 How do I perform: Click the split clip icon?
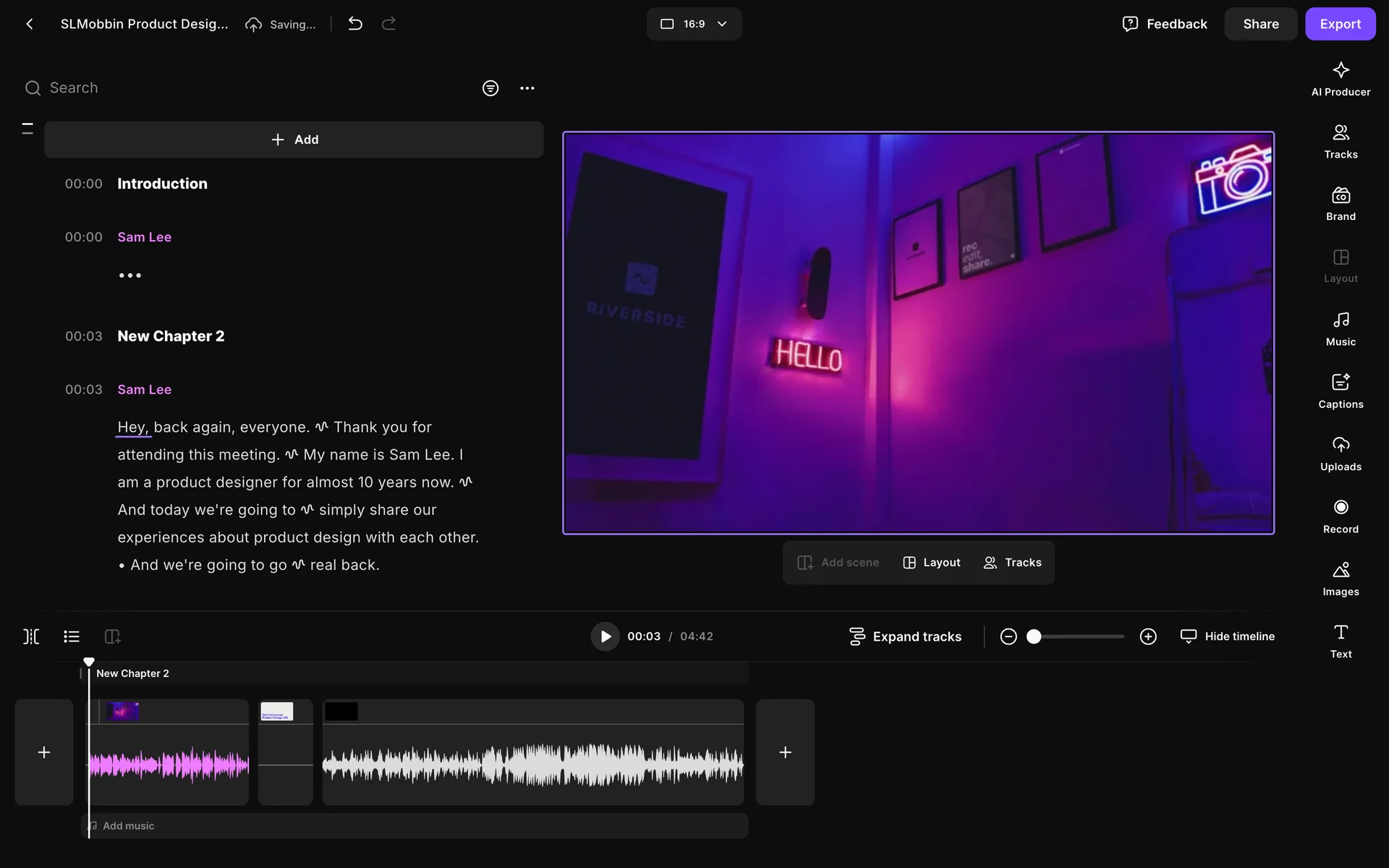(31, 637)
